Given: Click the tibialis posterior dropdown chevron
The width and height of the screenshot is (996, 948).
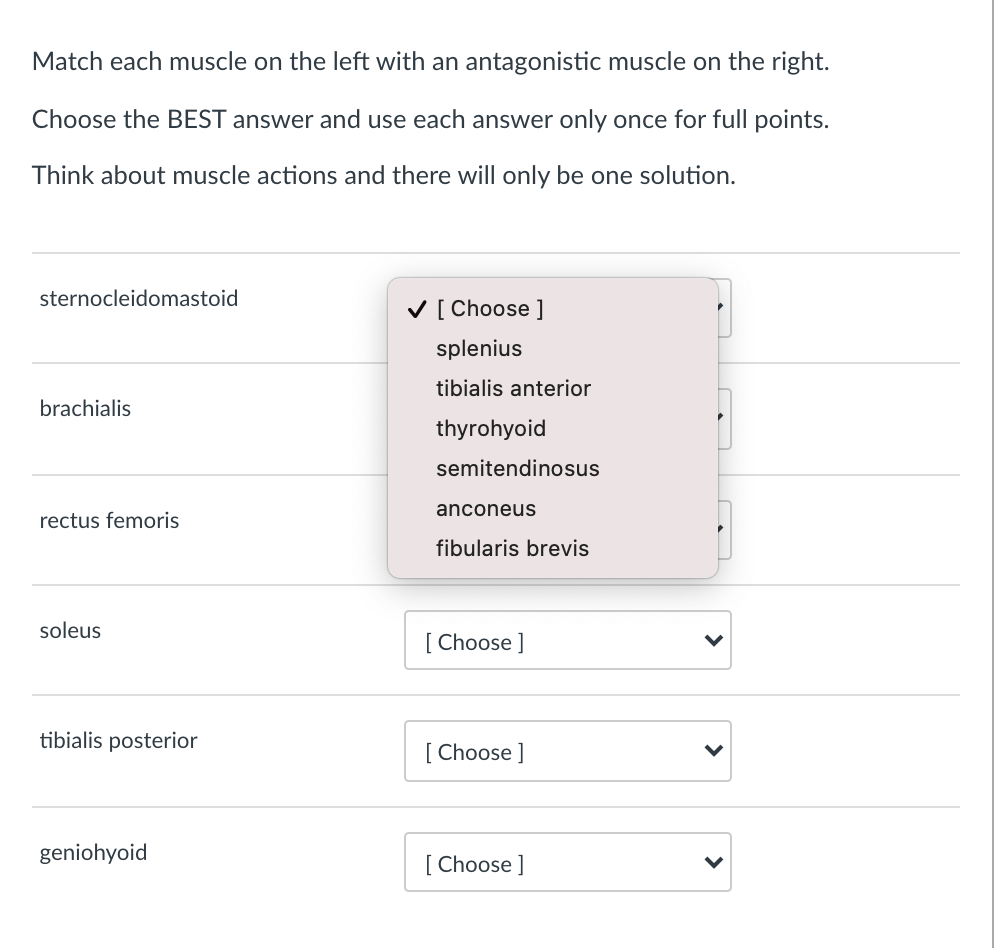Looking at the screenshot, I should pyautogui.click(x=714, y=751).
